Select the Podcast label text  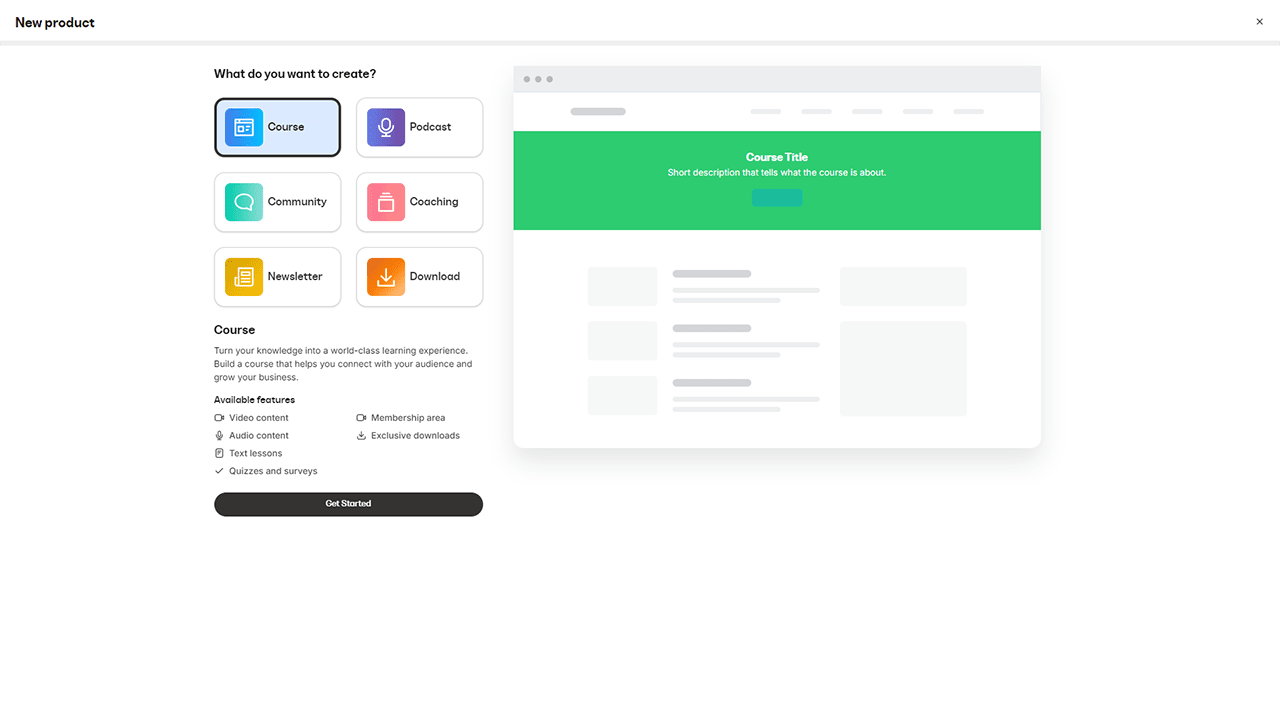(x=430, y=127)
